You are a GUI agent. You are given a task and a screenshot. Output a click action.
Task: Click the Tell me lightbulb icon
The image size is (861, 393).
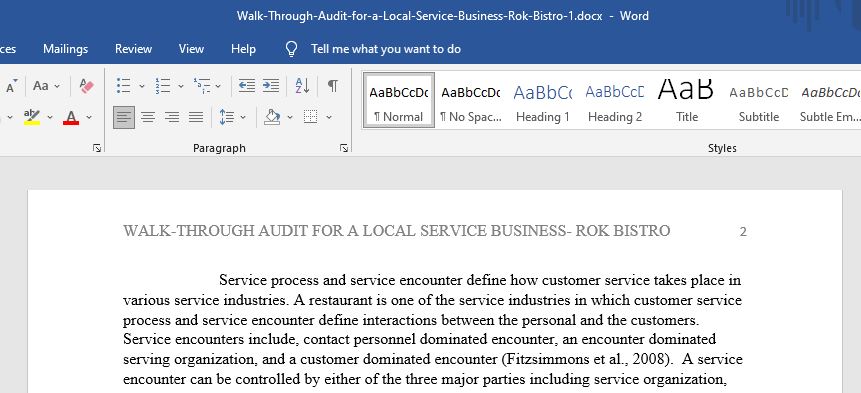tap(292, 49)
